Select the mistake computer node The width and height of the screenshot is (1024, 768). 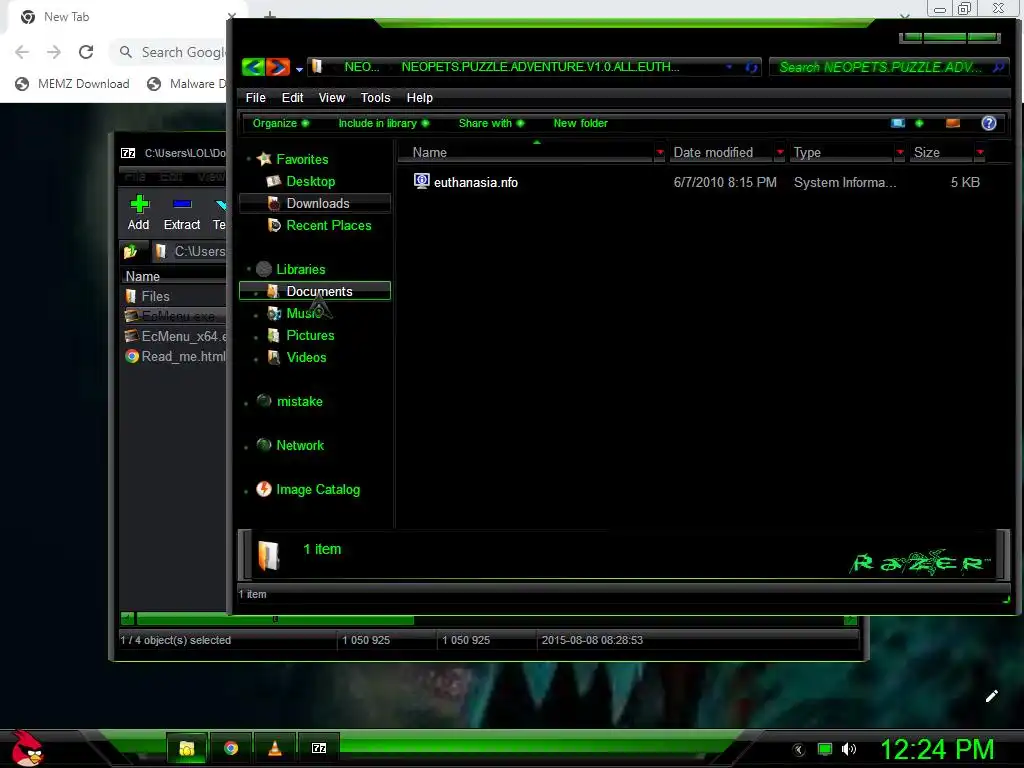[x=299, y=401]
